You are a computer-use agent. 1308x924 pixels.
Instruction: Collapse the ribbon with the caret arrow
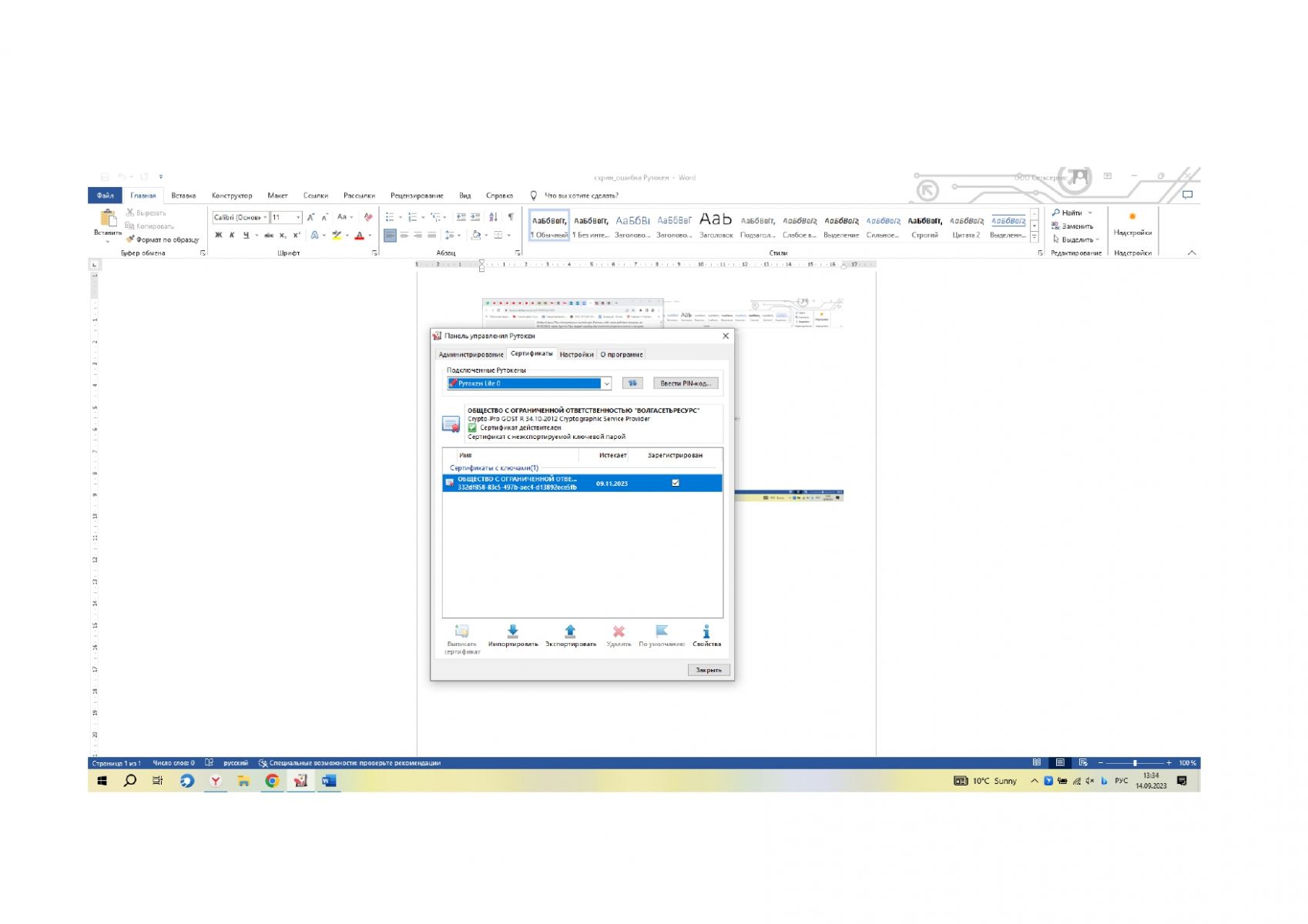(x=1192, y=253)
